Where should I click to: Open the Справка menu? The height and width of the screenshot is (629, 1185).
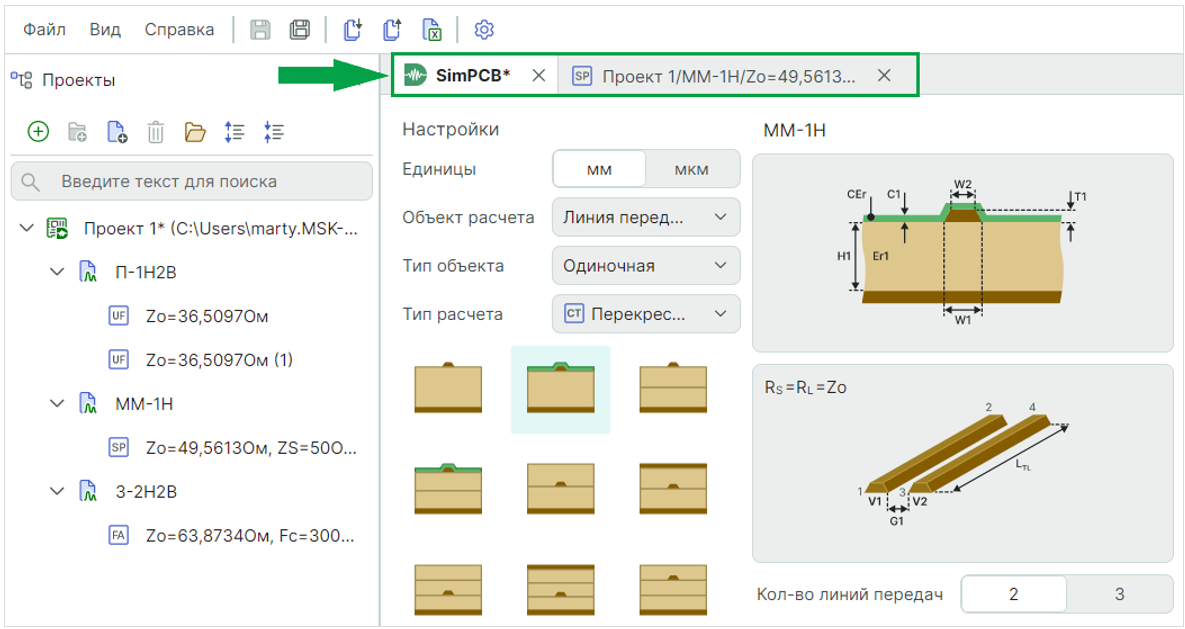pos(179,29)
